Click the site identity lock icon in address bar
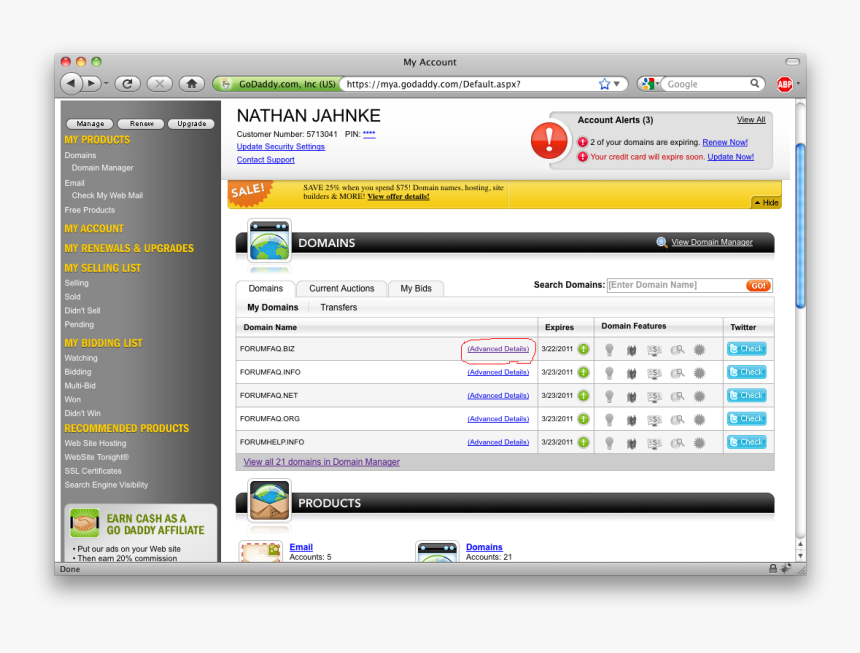The image size is (860, 653). pos(225,84)
